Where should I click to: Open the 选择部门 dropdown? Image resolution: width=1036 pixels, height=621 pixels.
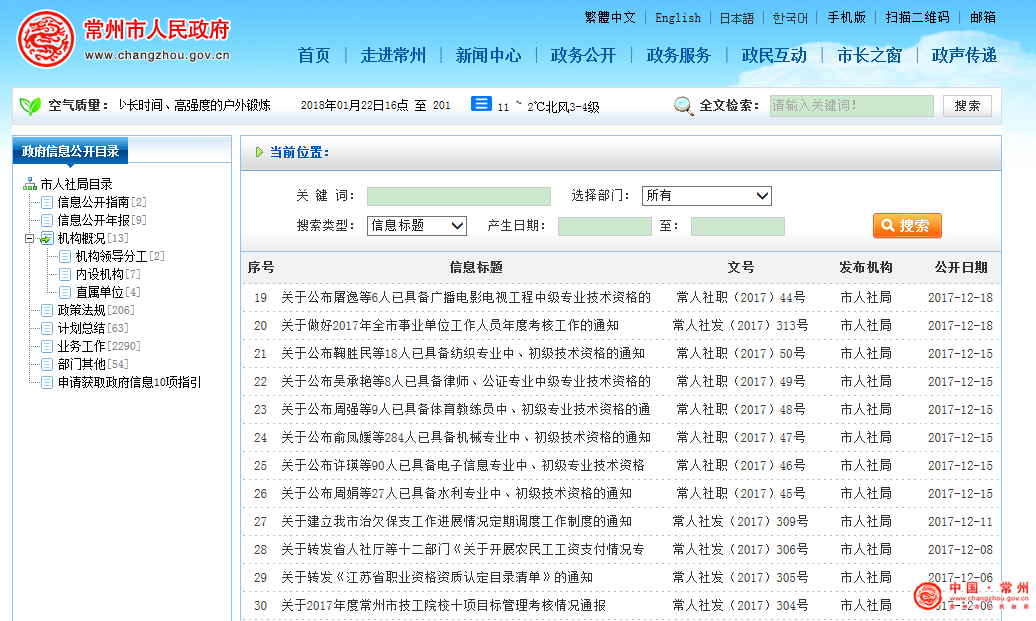click(706, 196)
